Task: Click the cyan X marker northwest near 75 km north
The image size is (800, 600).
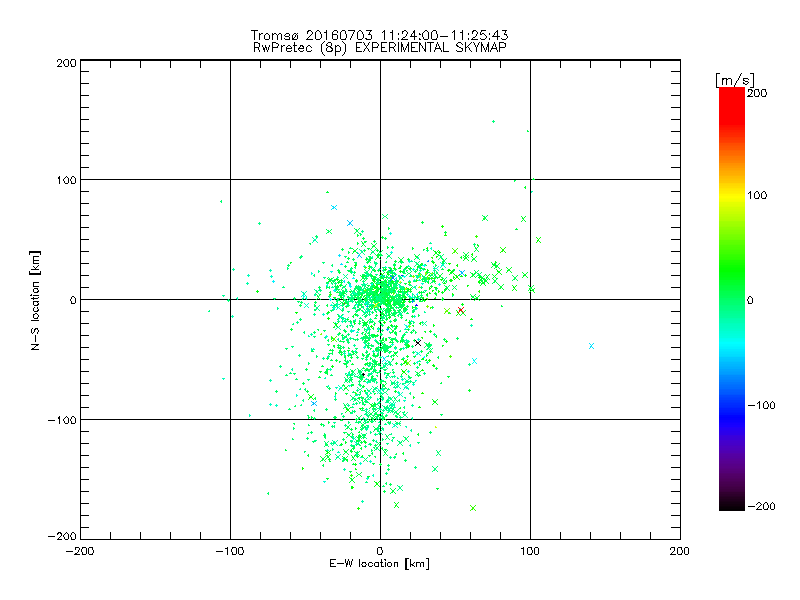Action: click(x=334, y=208)
